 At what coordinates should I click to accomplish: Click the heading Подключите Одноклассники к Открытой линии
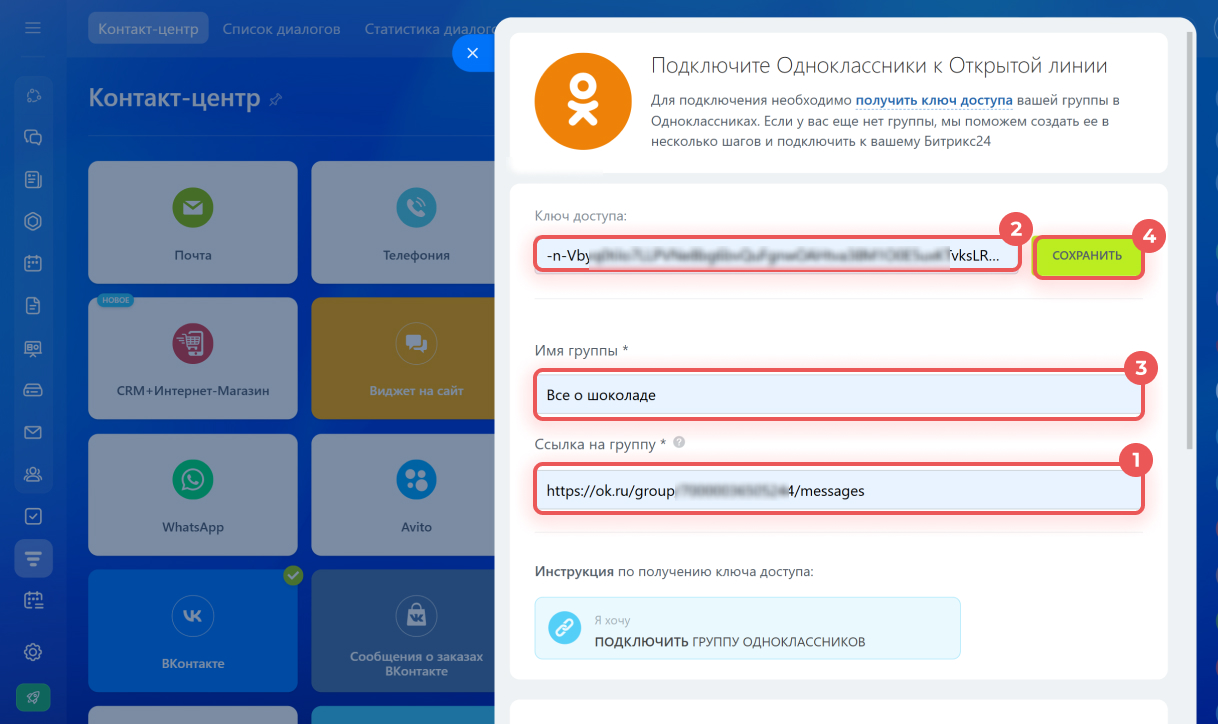click(x=879, y=66)
